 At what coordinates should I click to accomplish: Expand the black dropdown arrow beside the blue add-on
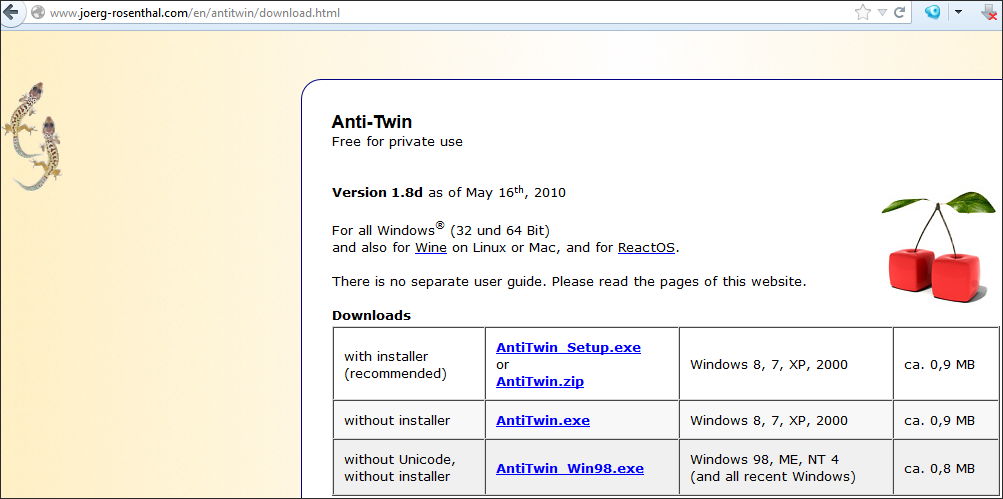[958, 12]
